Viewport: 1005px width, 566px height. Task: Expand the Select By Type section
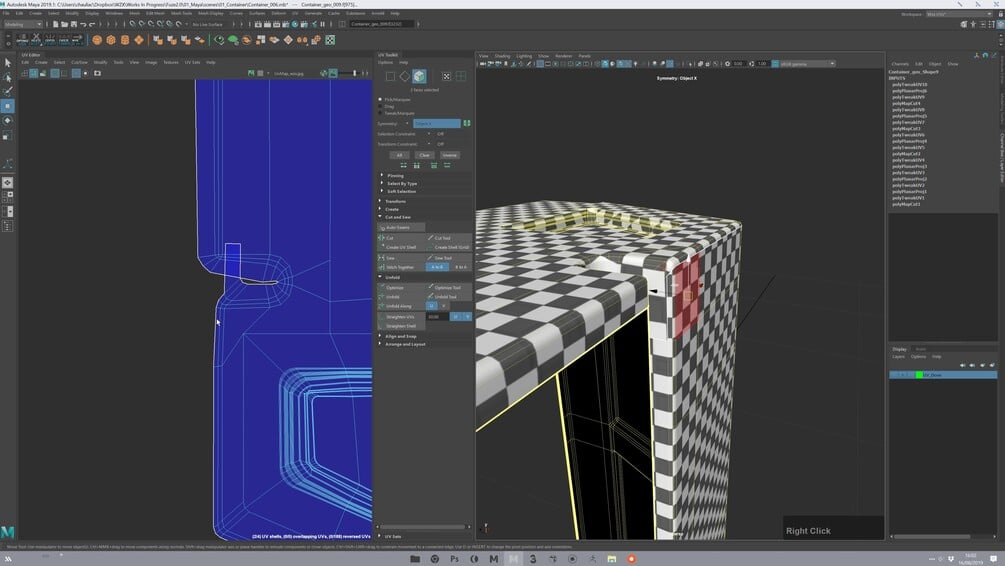pos(401,183)
